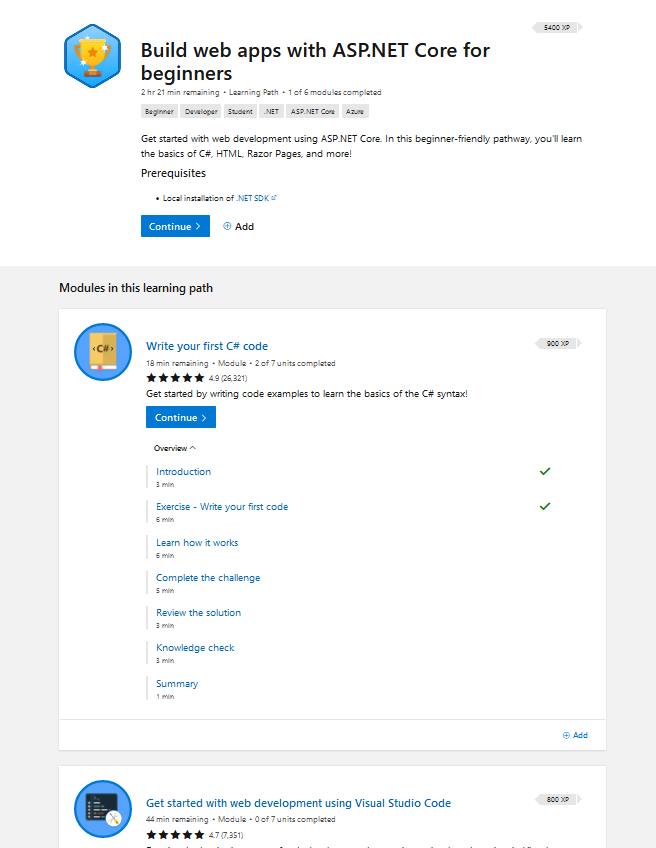This screenshot has width=656, height=848.
Task: Continue the Write your first C# code module
Action: [181, 417]
